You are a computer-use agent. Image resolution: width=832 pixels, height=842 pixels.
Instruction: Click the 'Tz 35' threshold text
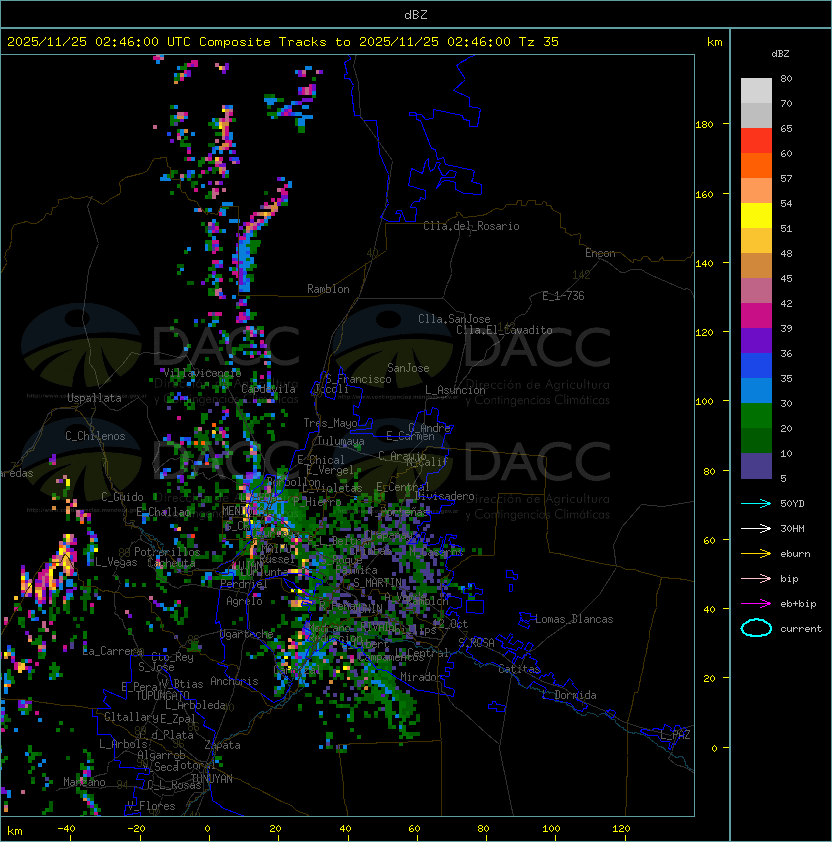coord(539,41)
